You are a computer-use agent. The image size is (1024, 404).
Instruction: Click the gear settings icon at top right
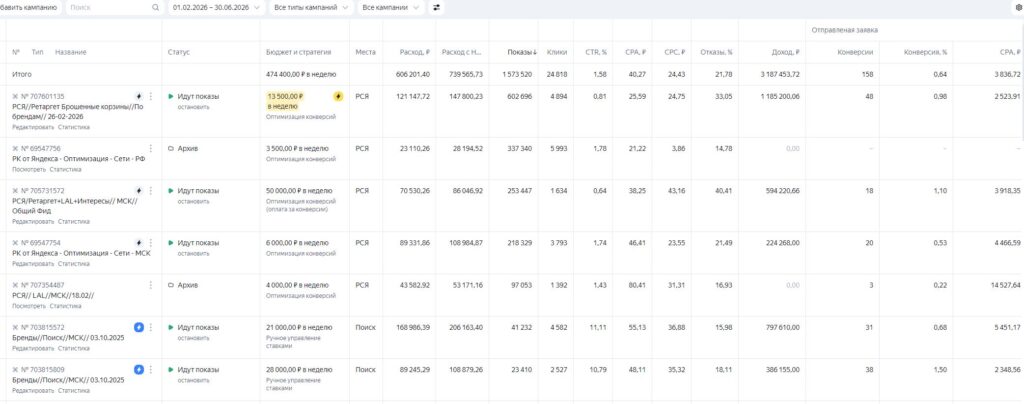pos(1019,8)
